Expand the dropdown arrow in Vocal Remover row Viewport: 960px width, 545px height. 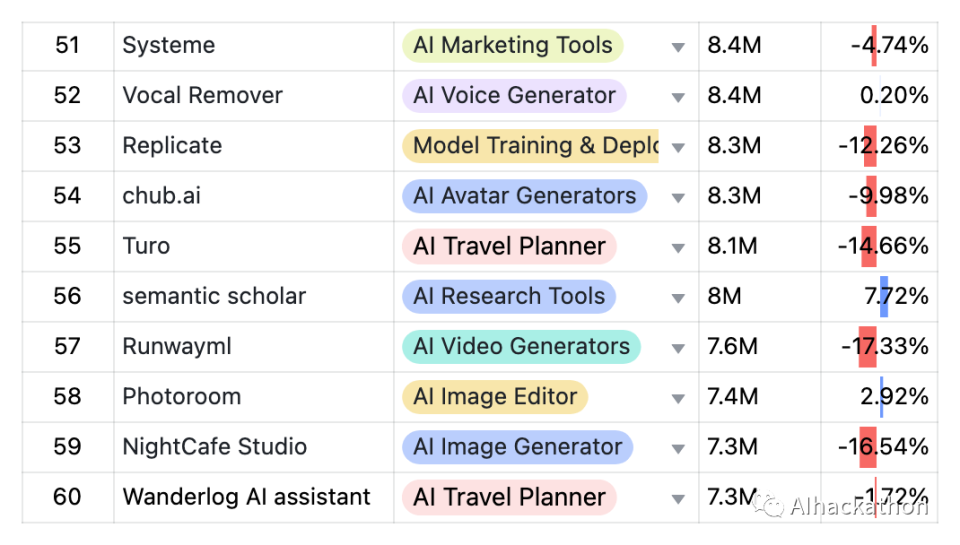click(678, 97)
